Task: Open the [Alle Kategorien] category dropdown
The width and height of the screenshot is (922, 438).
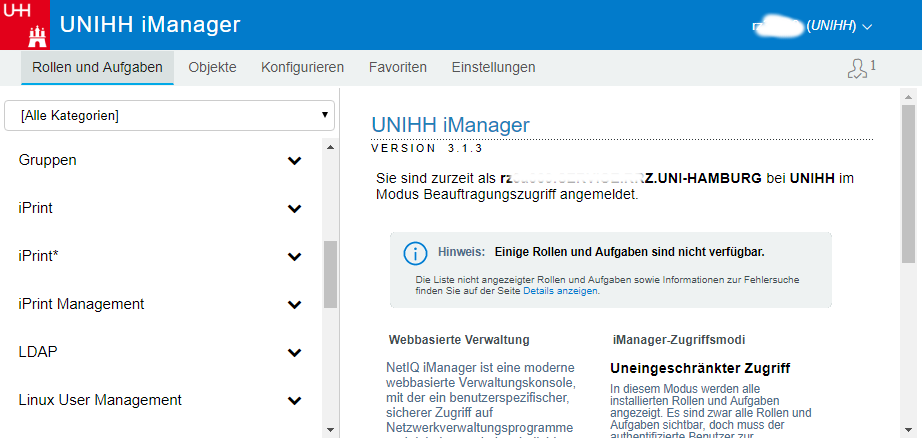Action: [x=169, y=115]
